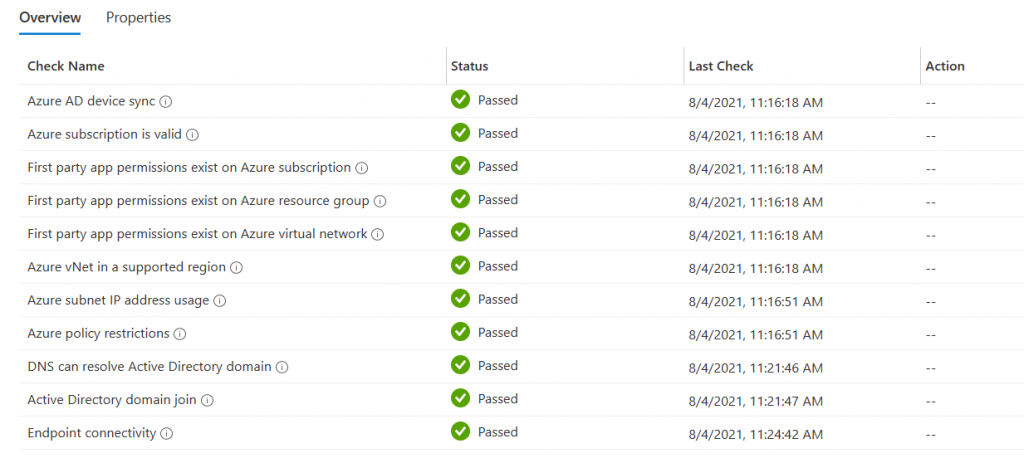Click info icon next to Endpoint connectivity
1024x463 pixels.
[167, 434]
